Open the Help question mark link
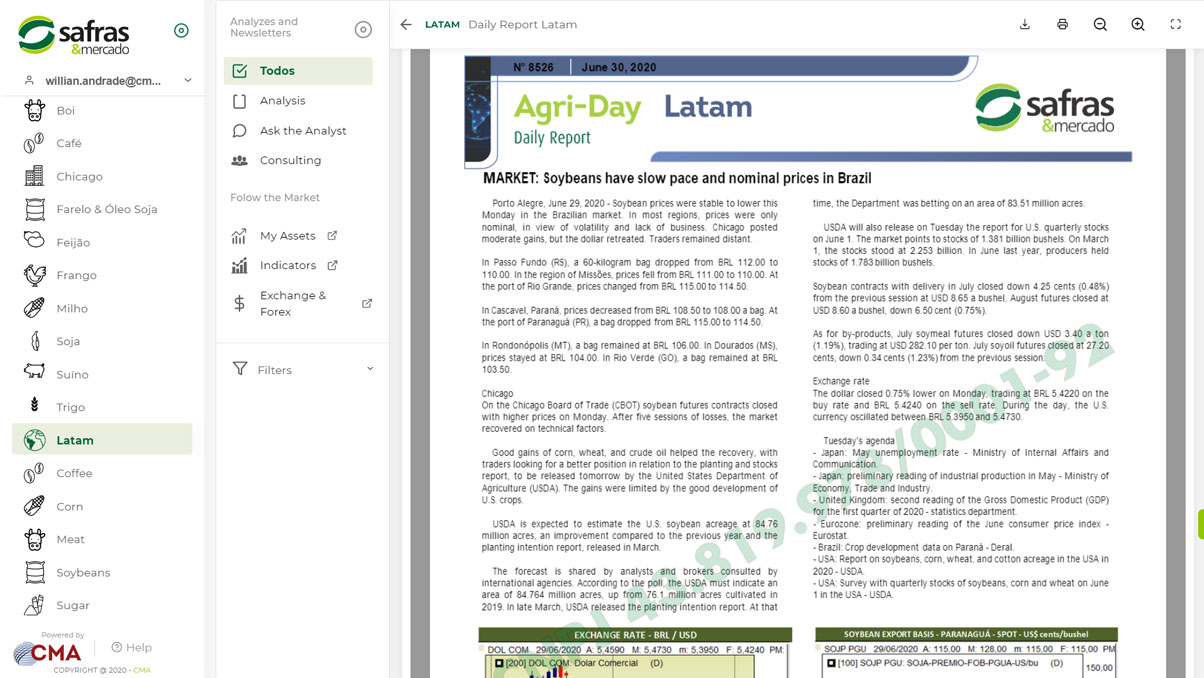The width and height of the screenshot is (1204, 678). click(x=131, y=647)
